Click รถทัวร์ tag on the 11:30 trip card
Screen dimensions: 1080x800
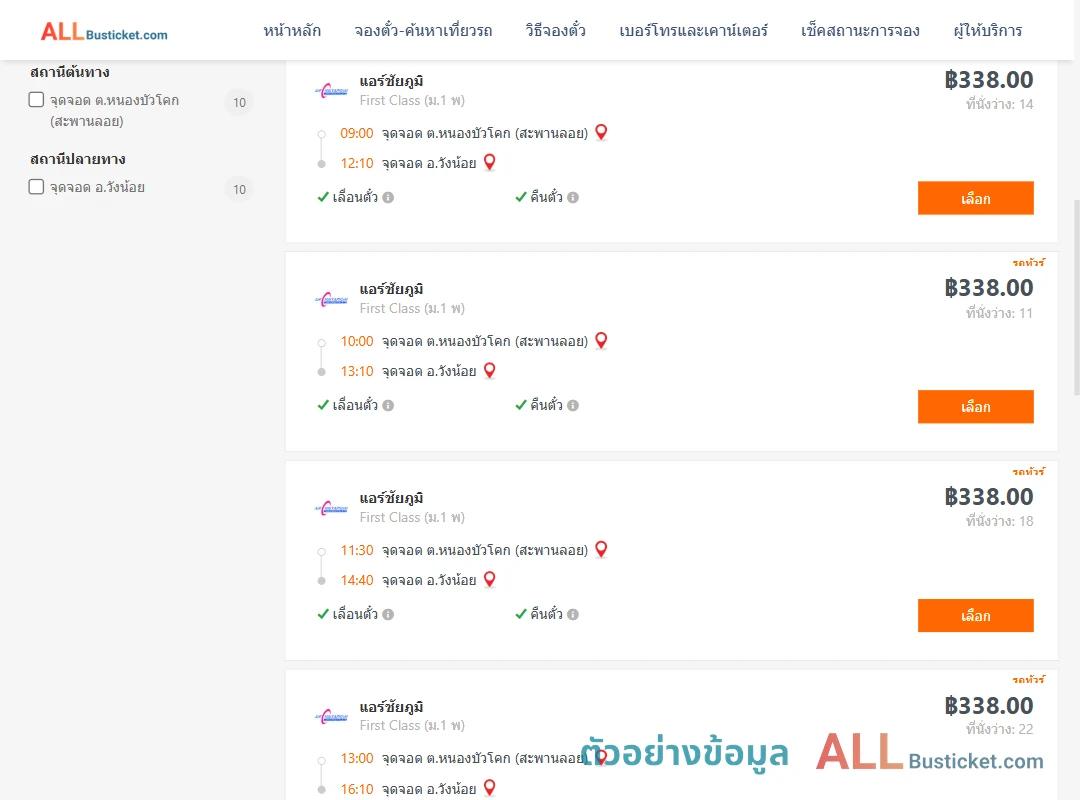(1028, 471)
